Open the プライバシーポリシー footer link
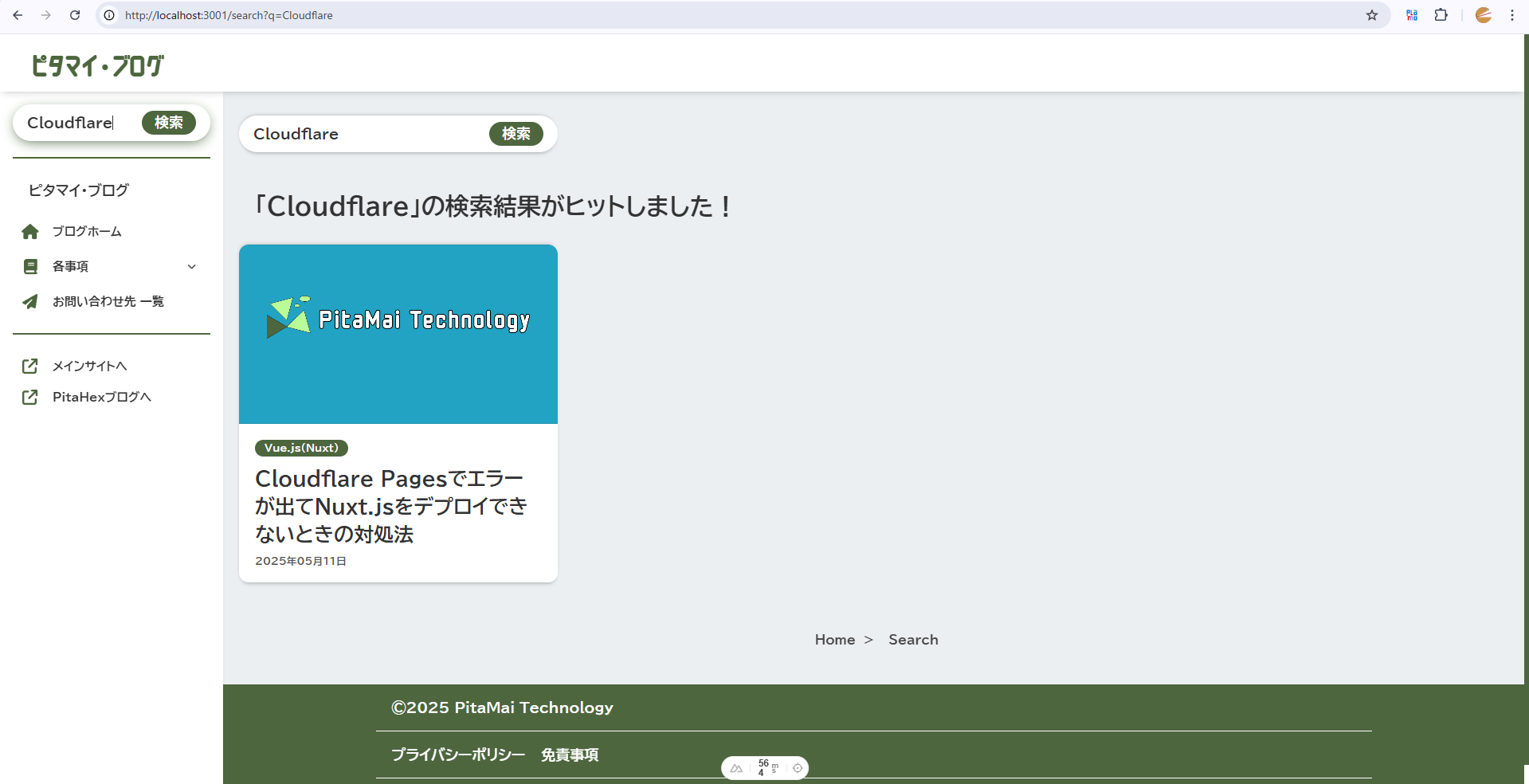This screenshot has height=784, width=1529. (x=458, y=755)
